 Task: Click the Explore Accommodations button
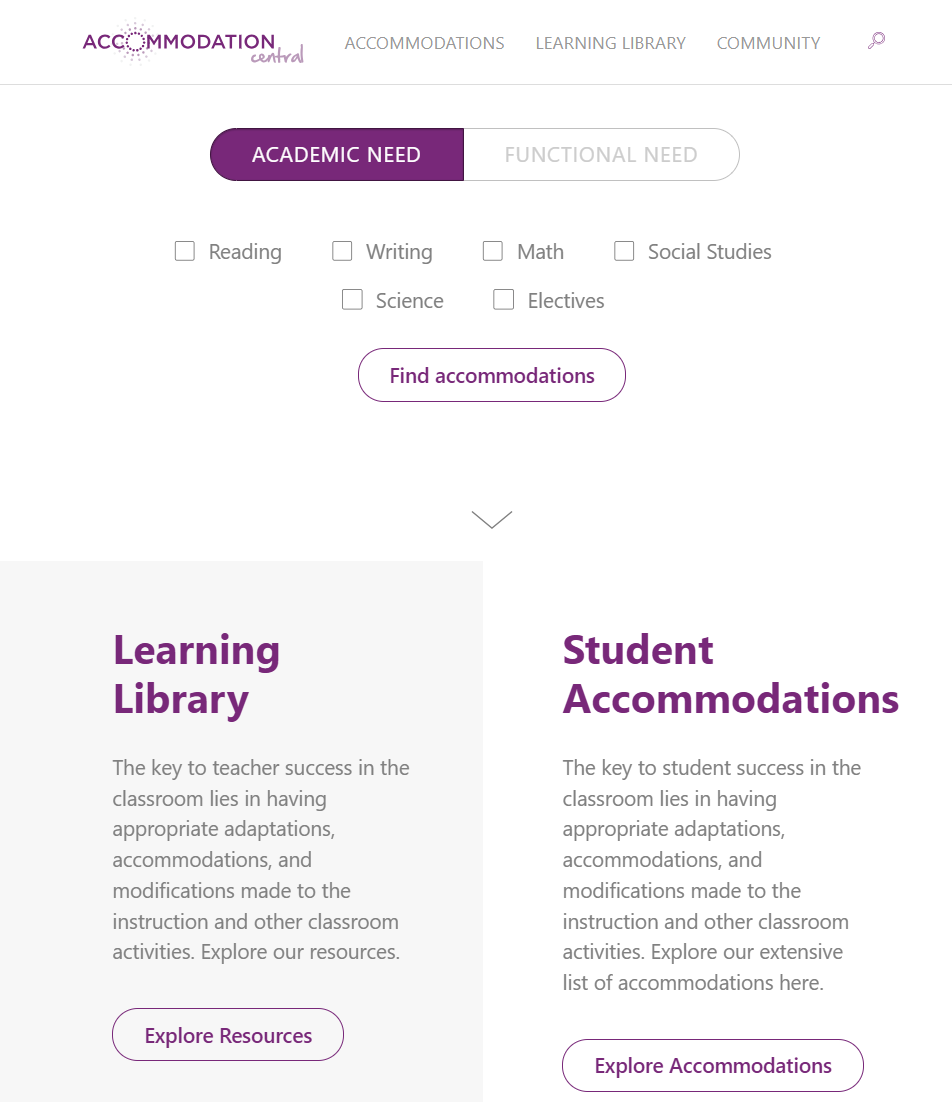[712, 1065]
